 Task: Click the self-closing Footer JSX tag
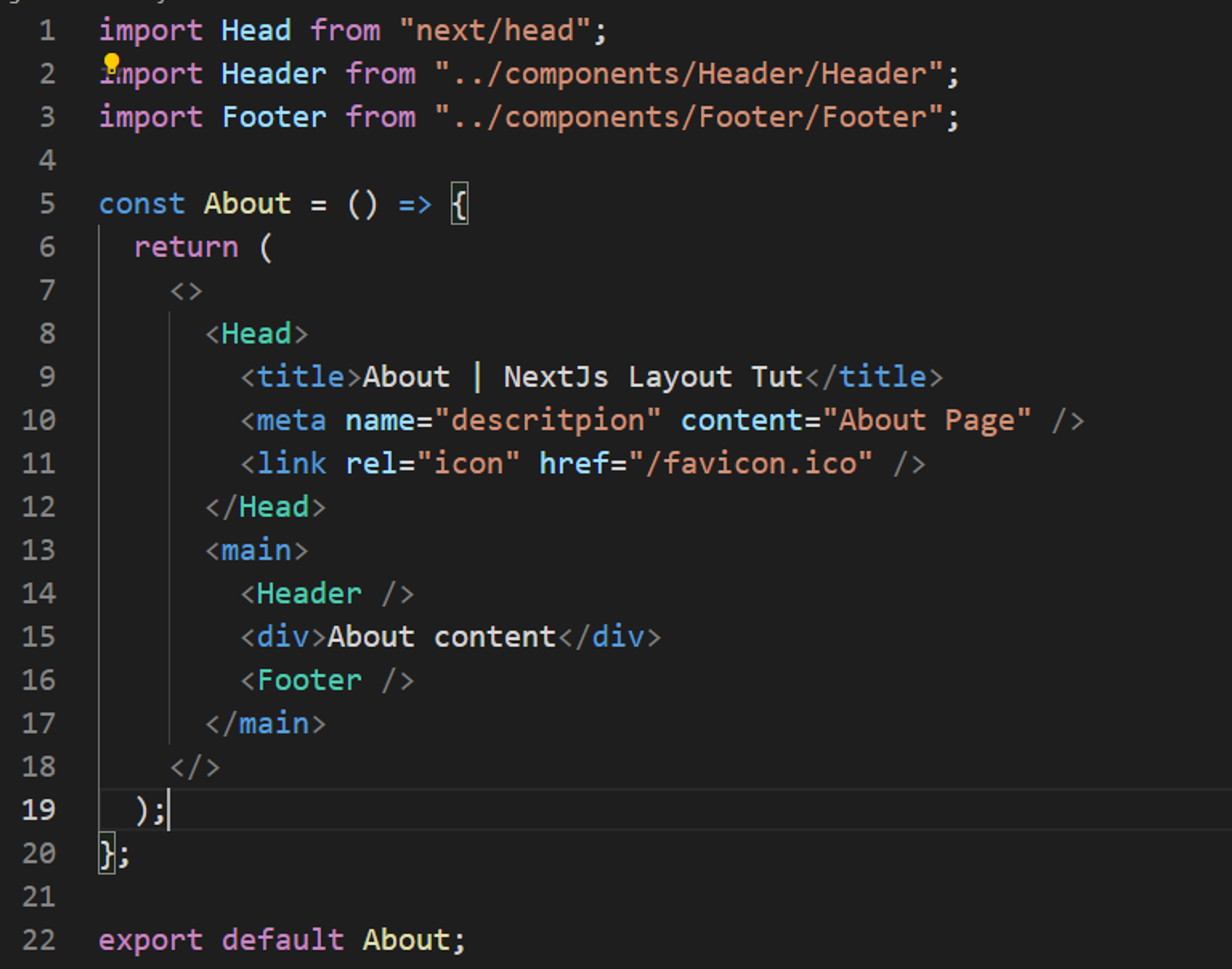(x=327, y=680)
